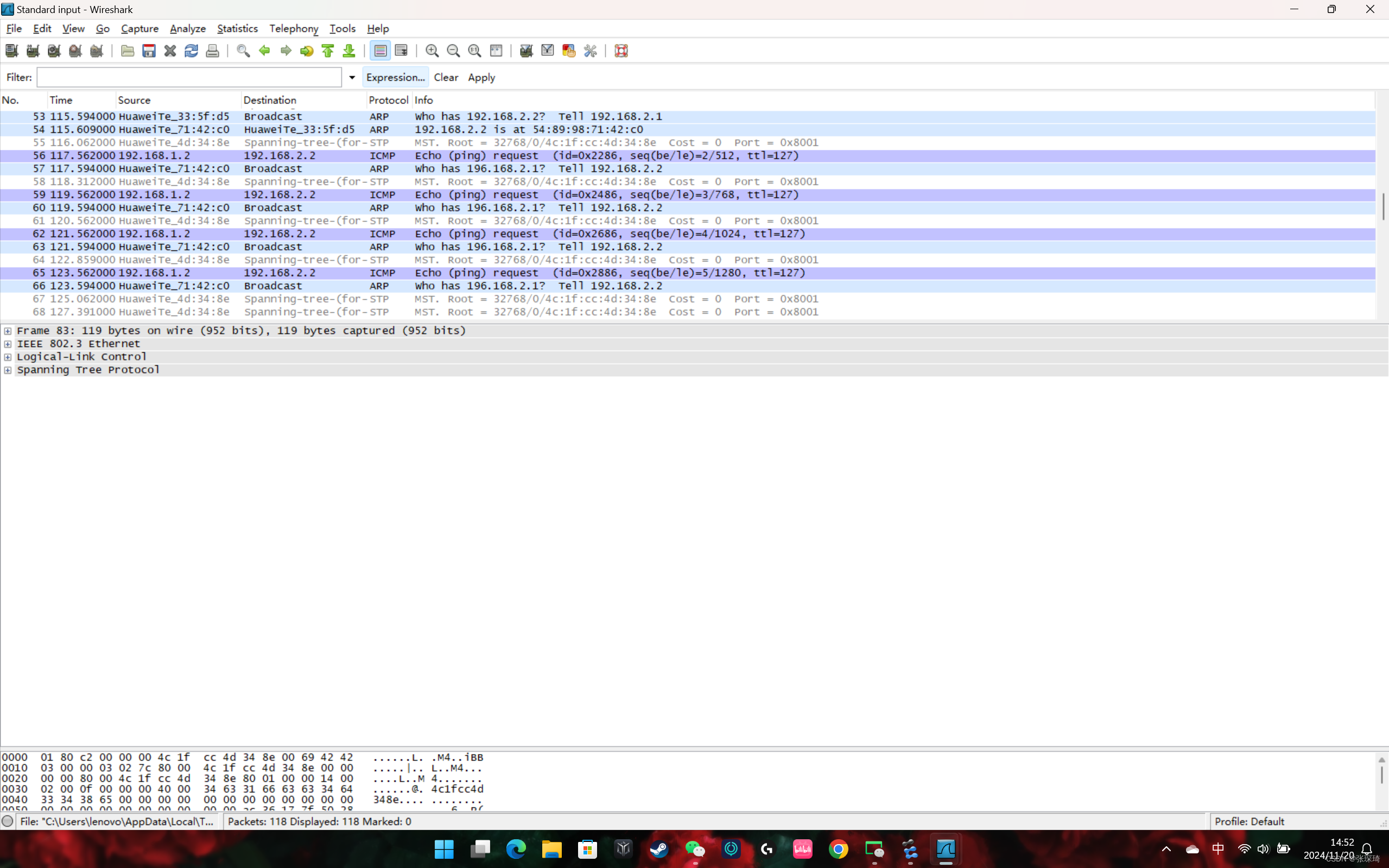Toggle Colorize packet list button
1389x868 pixels.
pos(380,50)
